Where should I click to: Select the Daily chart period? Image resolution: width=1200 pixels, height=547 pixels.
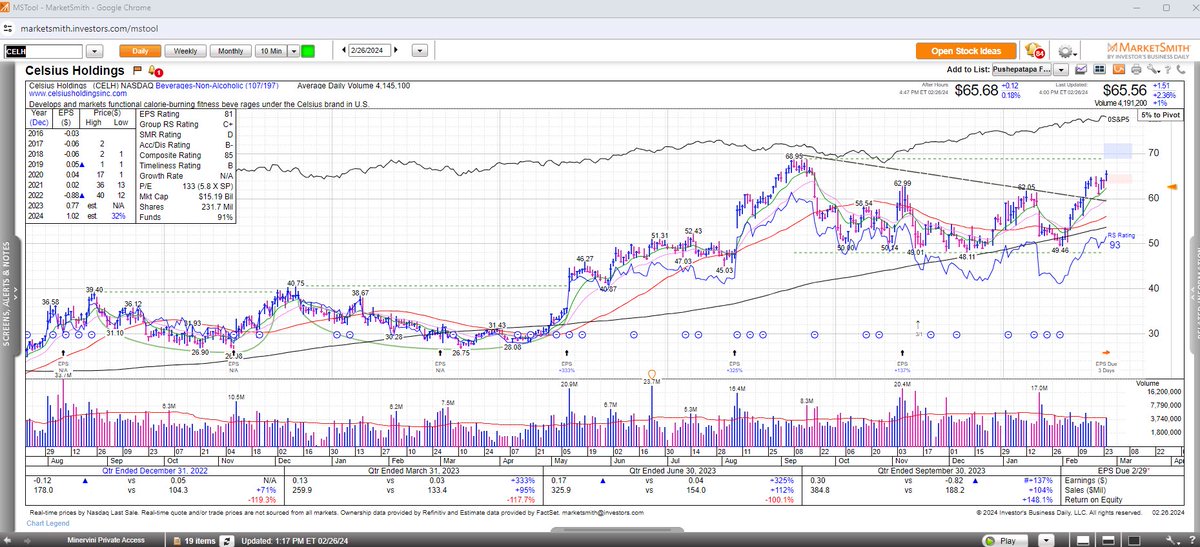click(138, 50)
